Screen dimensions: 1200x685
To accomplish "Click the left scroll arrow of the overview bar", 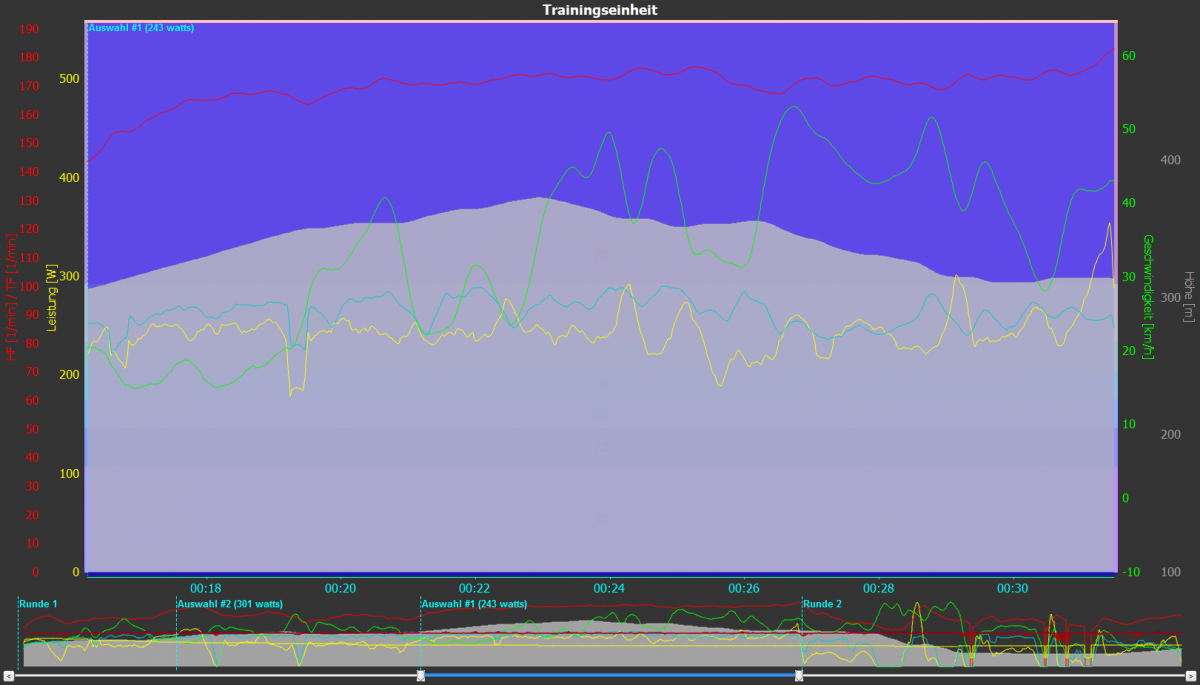I will tap(8, 677).
